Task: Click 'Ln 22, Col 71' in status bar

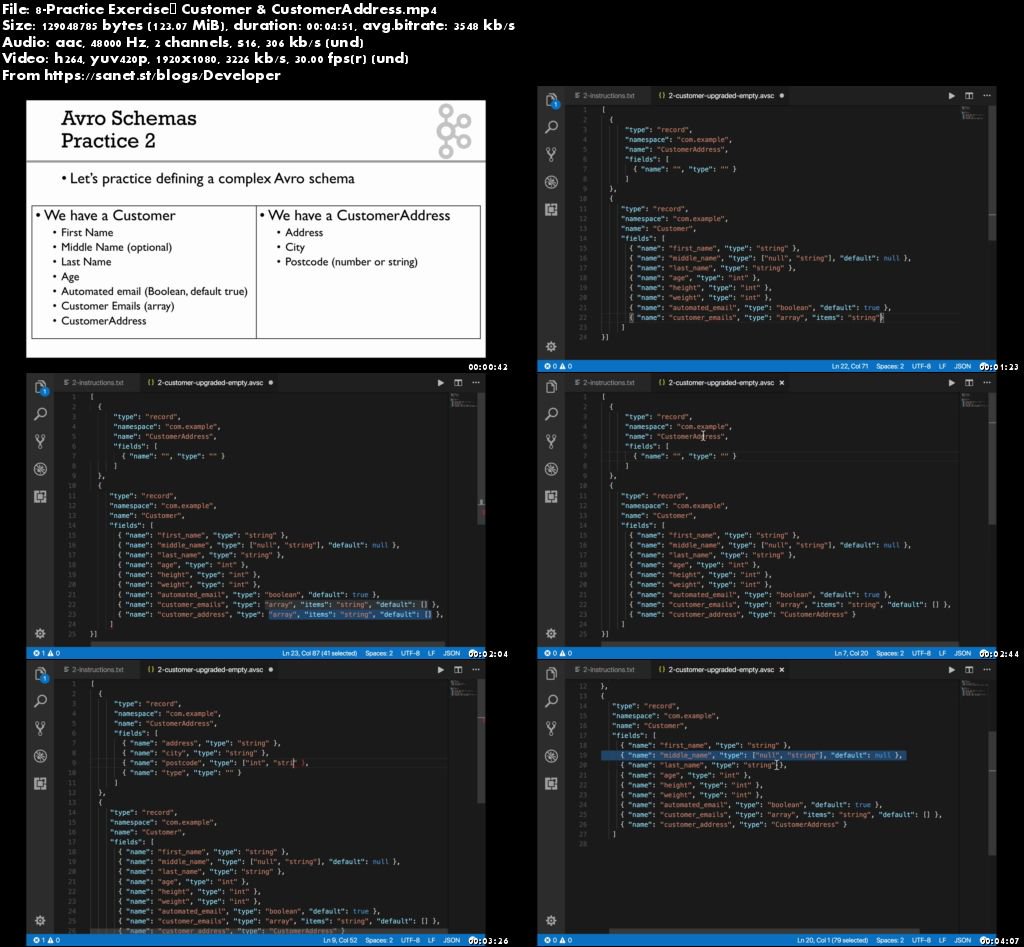Action: coord(850,366)
